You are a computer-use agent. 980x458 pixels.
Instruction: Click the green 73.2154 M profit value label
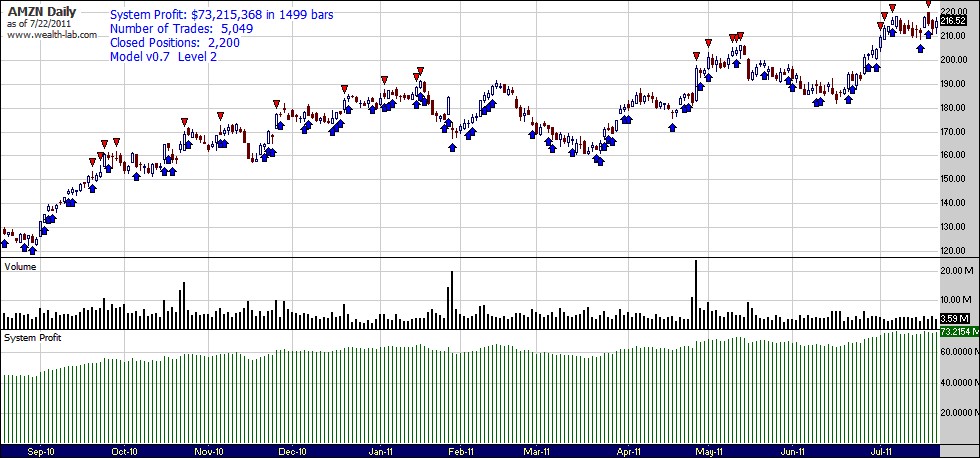(959, 331)
